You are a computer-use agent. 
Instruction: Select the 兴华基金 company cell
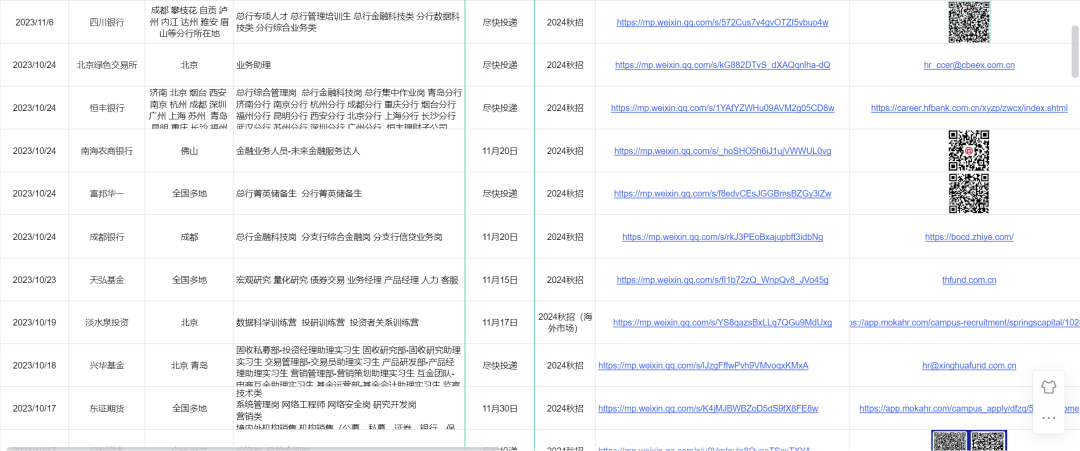[107, 366]
